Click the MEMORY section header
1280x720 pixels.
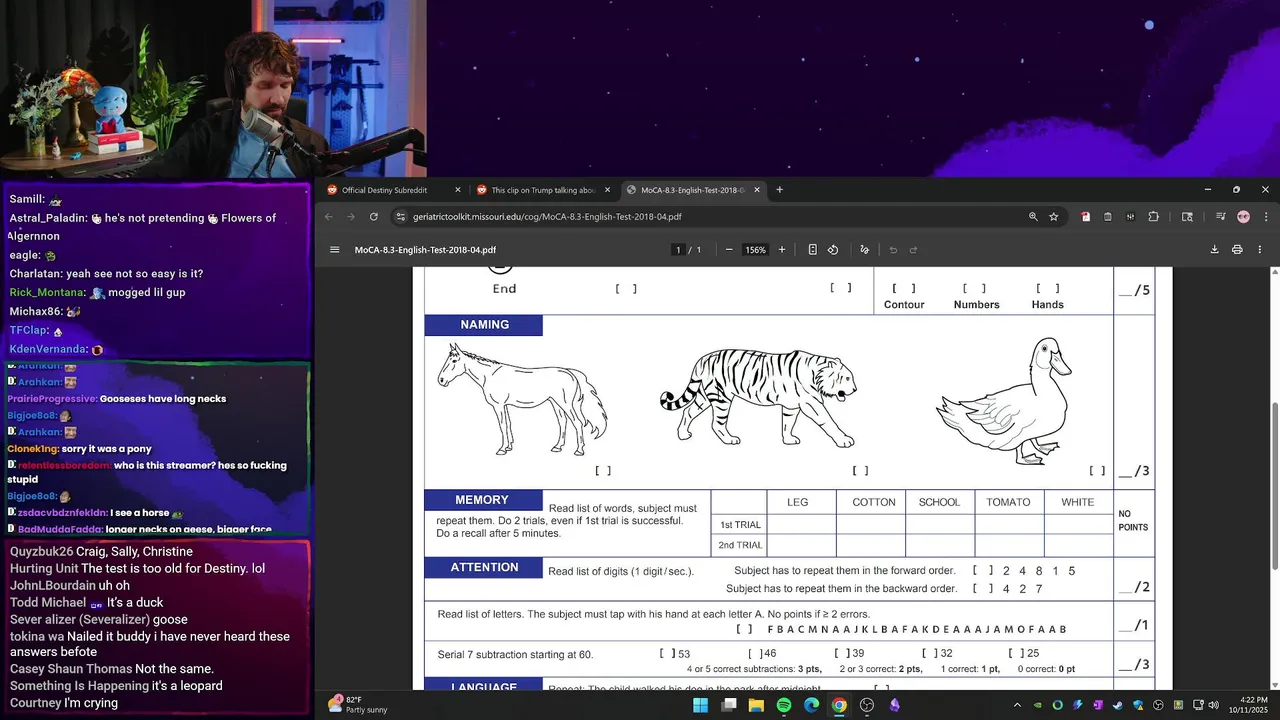coord(482,500)
